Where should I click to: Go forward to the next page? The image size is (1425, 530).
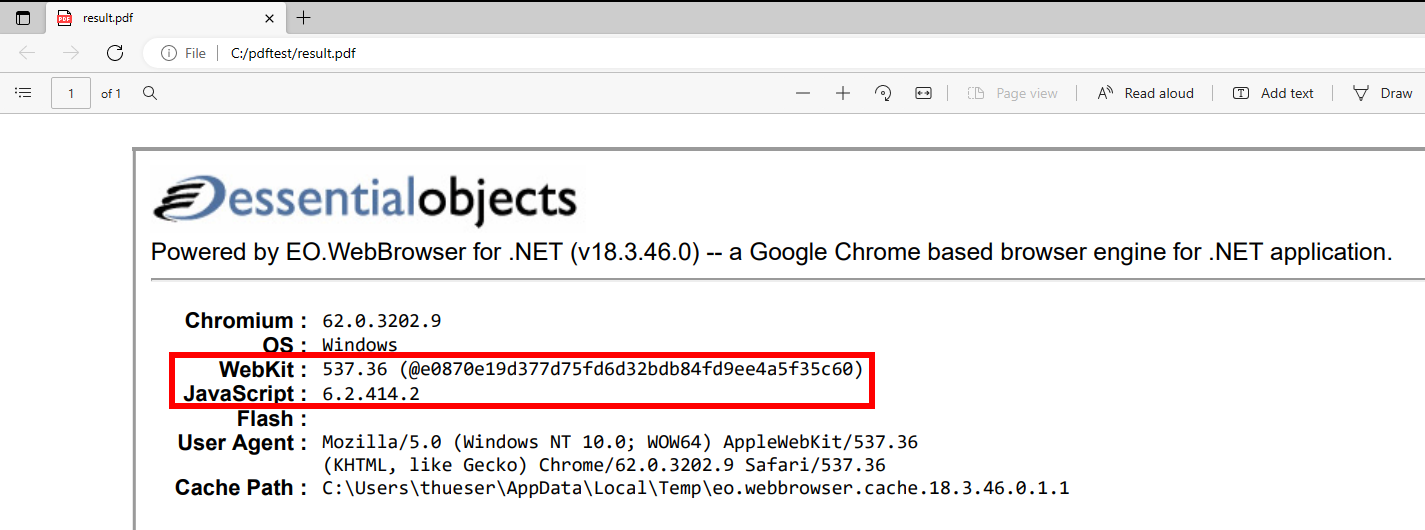pos(70,53)
